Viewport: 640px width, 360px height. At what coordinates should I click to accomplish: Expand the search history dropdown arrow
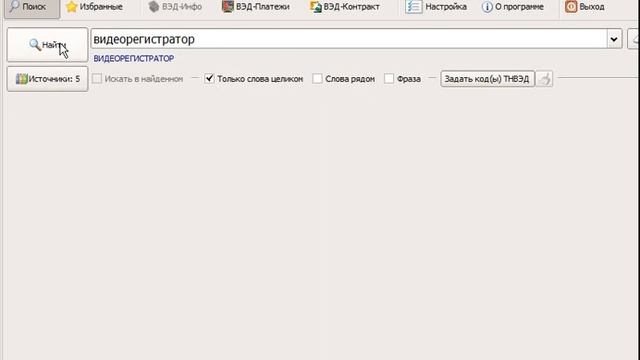click(x=614, y=39)
